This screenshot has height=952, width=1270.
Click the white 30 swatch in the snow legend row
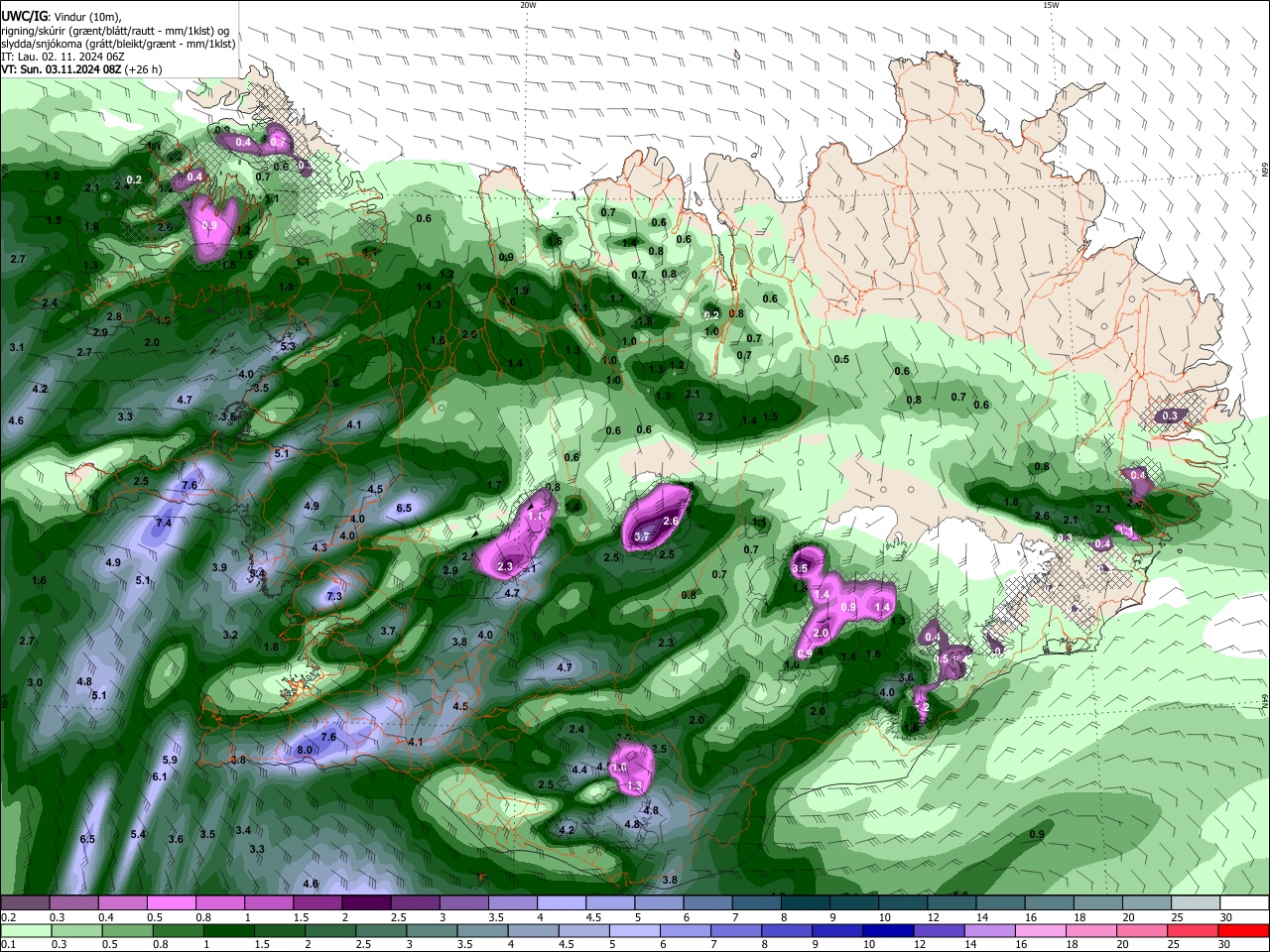coord(1244,903)
